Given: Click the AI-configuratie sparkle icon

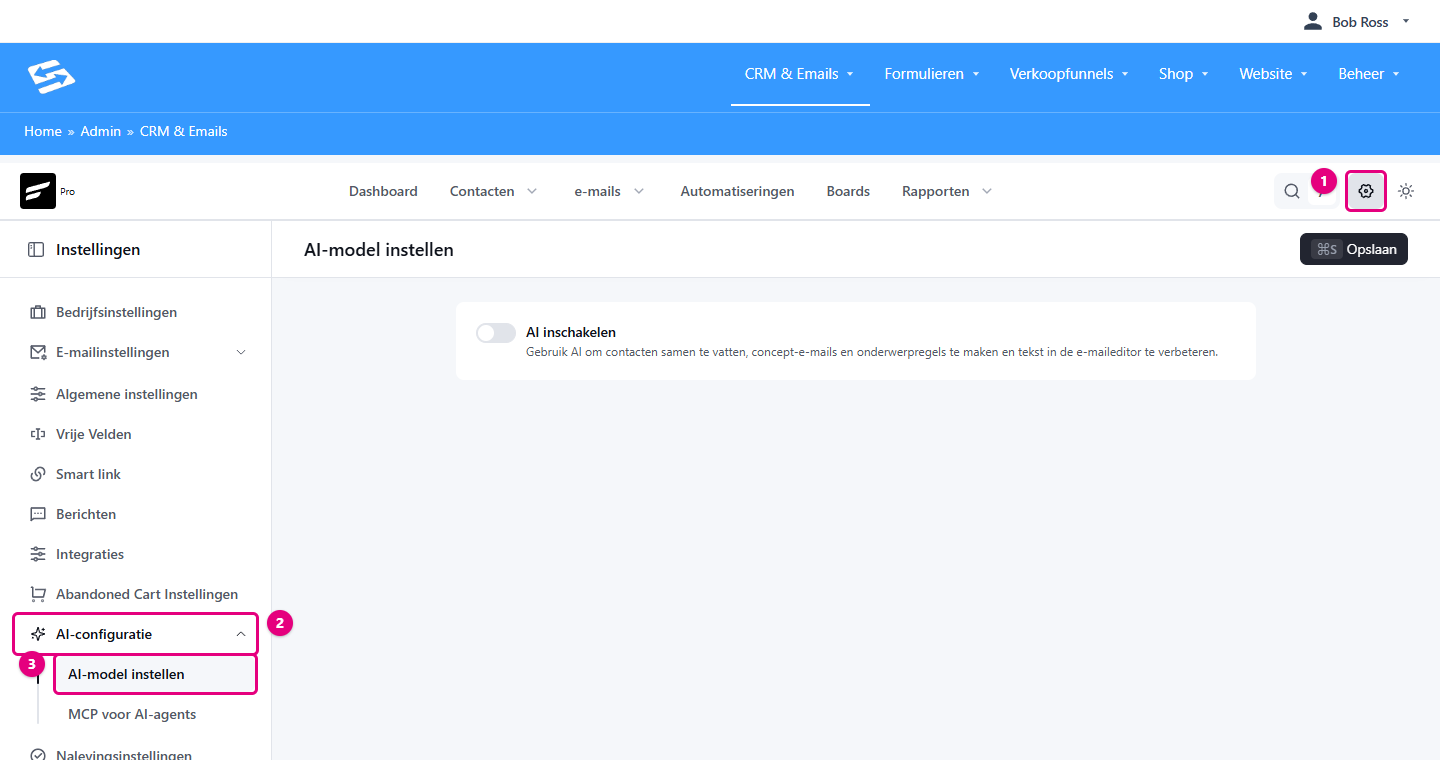Looking at the screenshot, I should click(38, 634).
